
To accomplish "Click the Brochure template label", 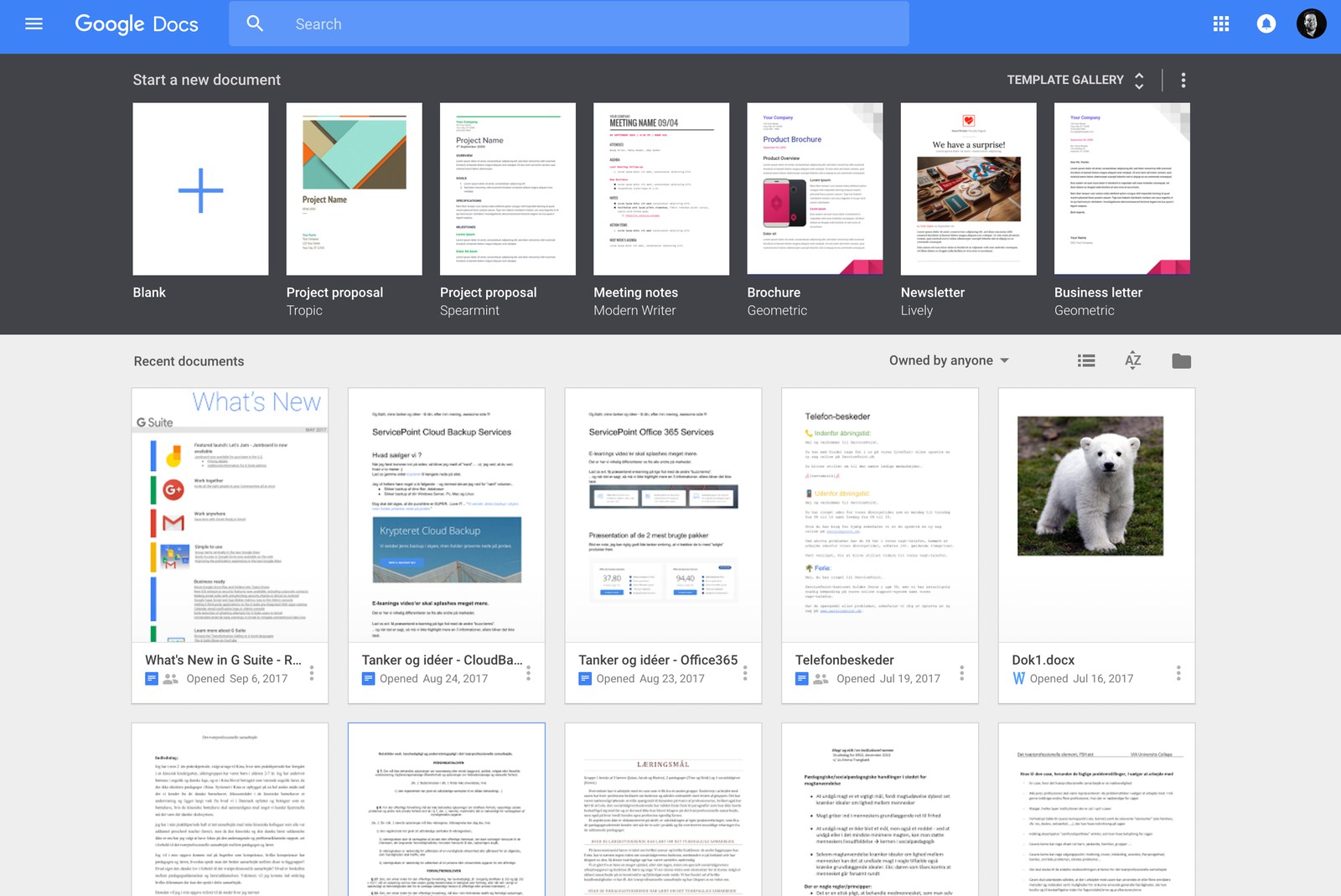I will (x=774, y=293).
